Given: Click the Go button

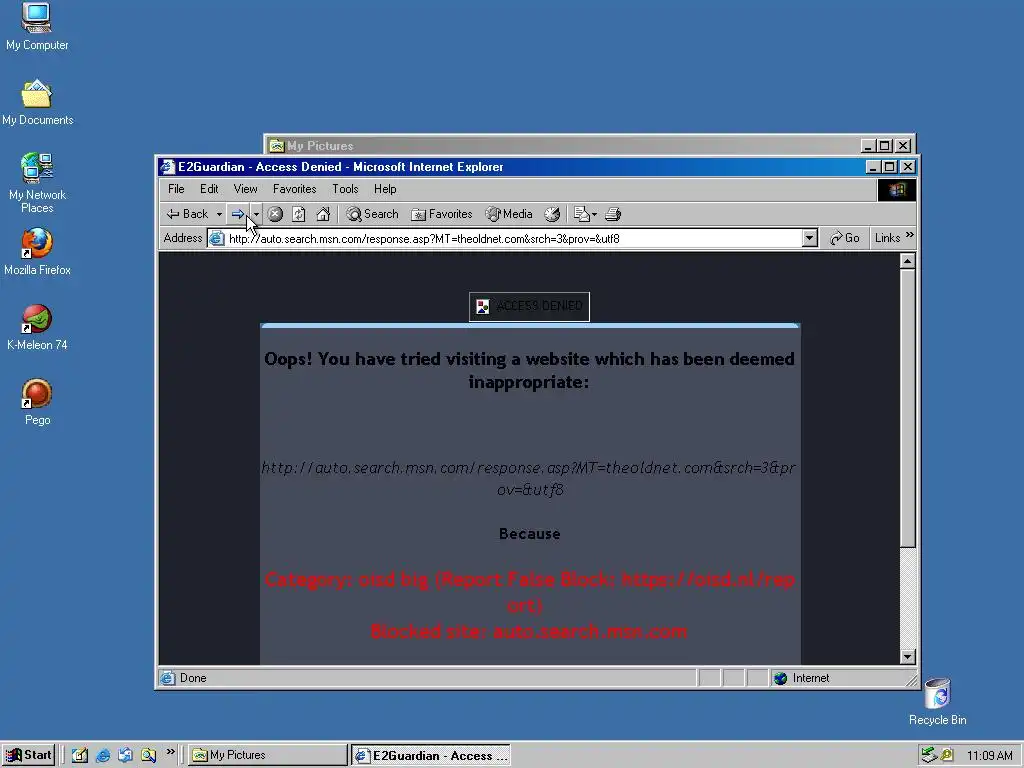Looking at the screenshot, I should coord(845,238).
